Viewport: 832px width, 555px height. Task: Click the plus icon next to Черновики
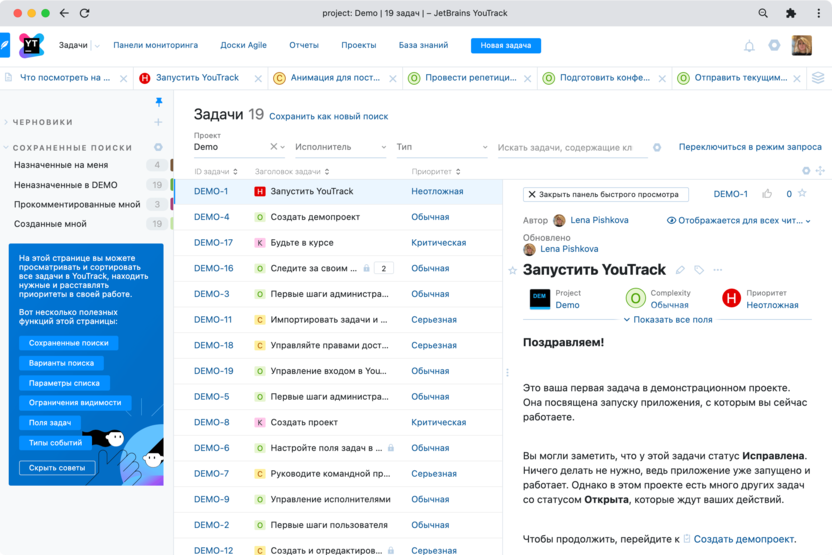158,122
